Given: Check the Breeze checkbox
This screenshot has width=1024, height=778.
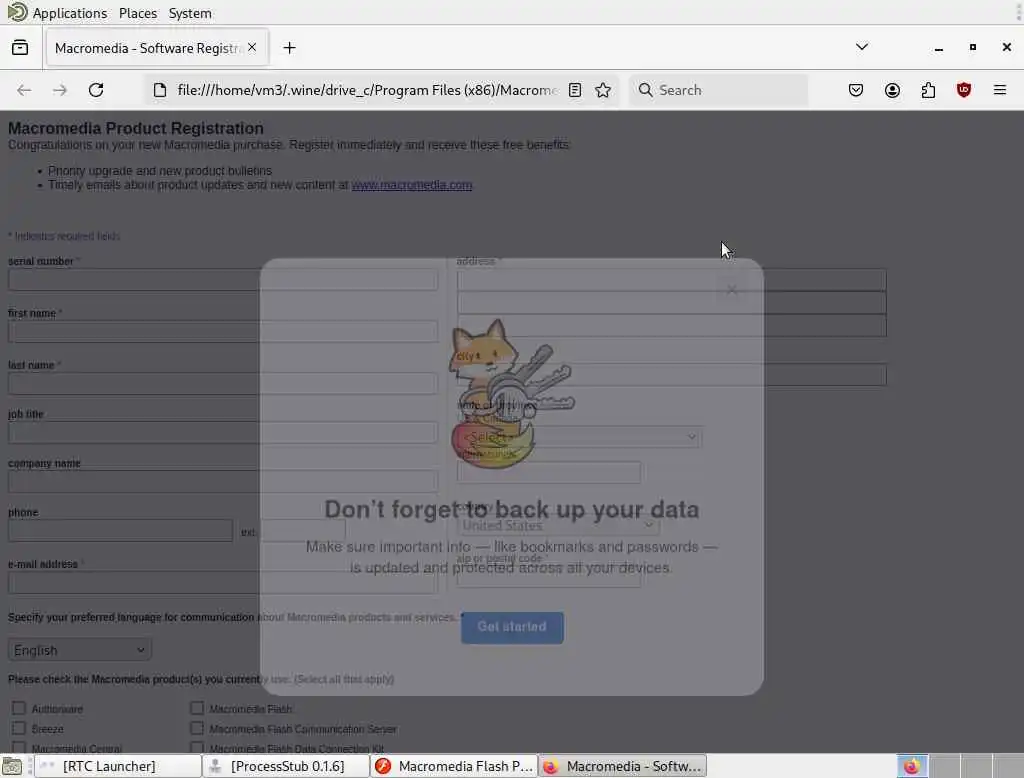Looking at the screenshot, I should click(x=19, y=728).
